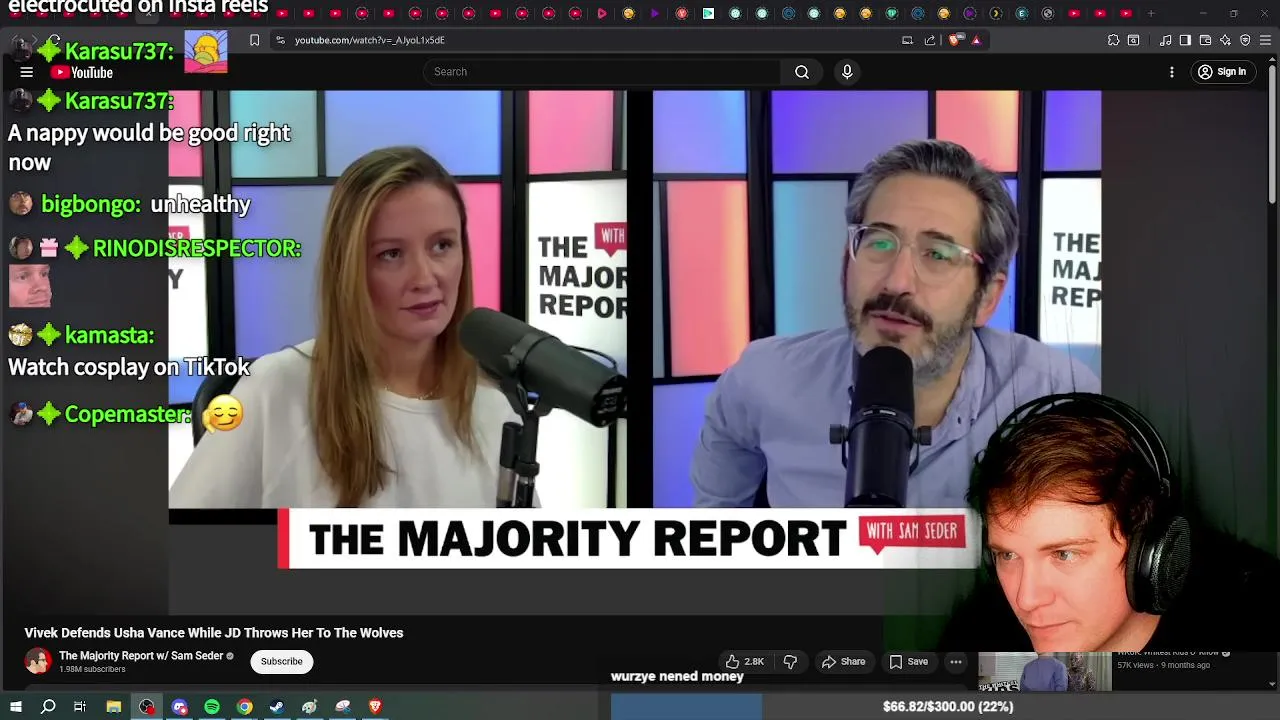The width and height of the screenshot is (1280, 720).
Task: Save the video to a playlist
Action: pyautogui.click(x=908, y=661)
